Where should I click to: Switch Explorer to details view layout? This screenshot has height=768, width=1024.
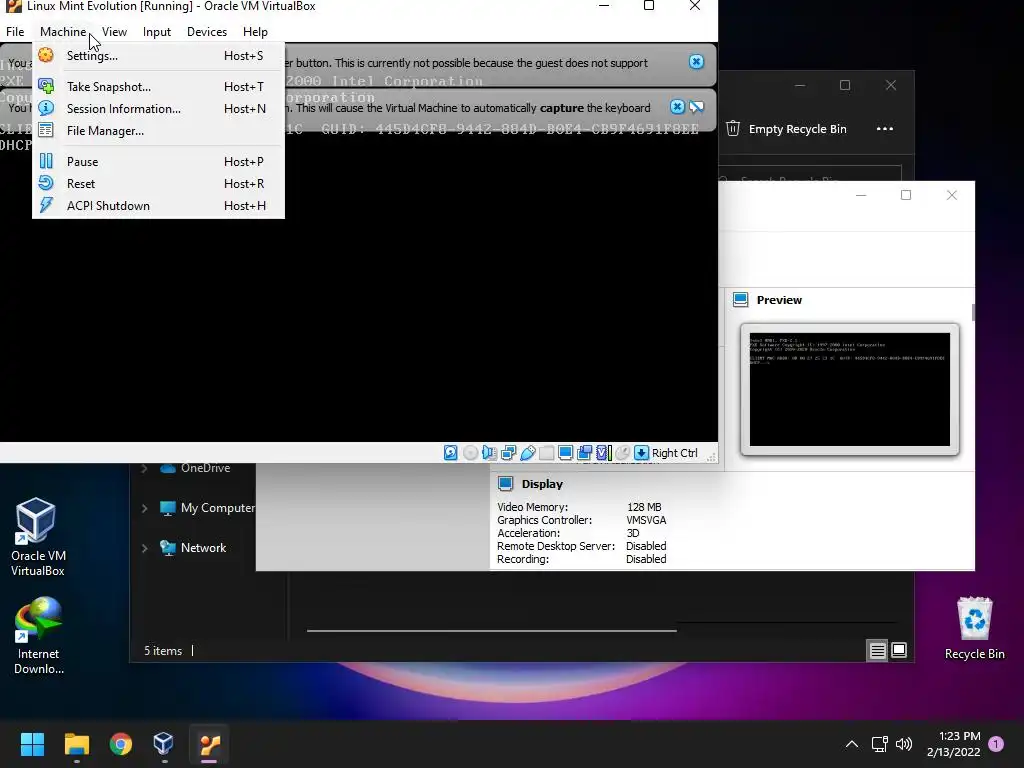point(877,650)
